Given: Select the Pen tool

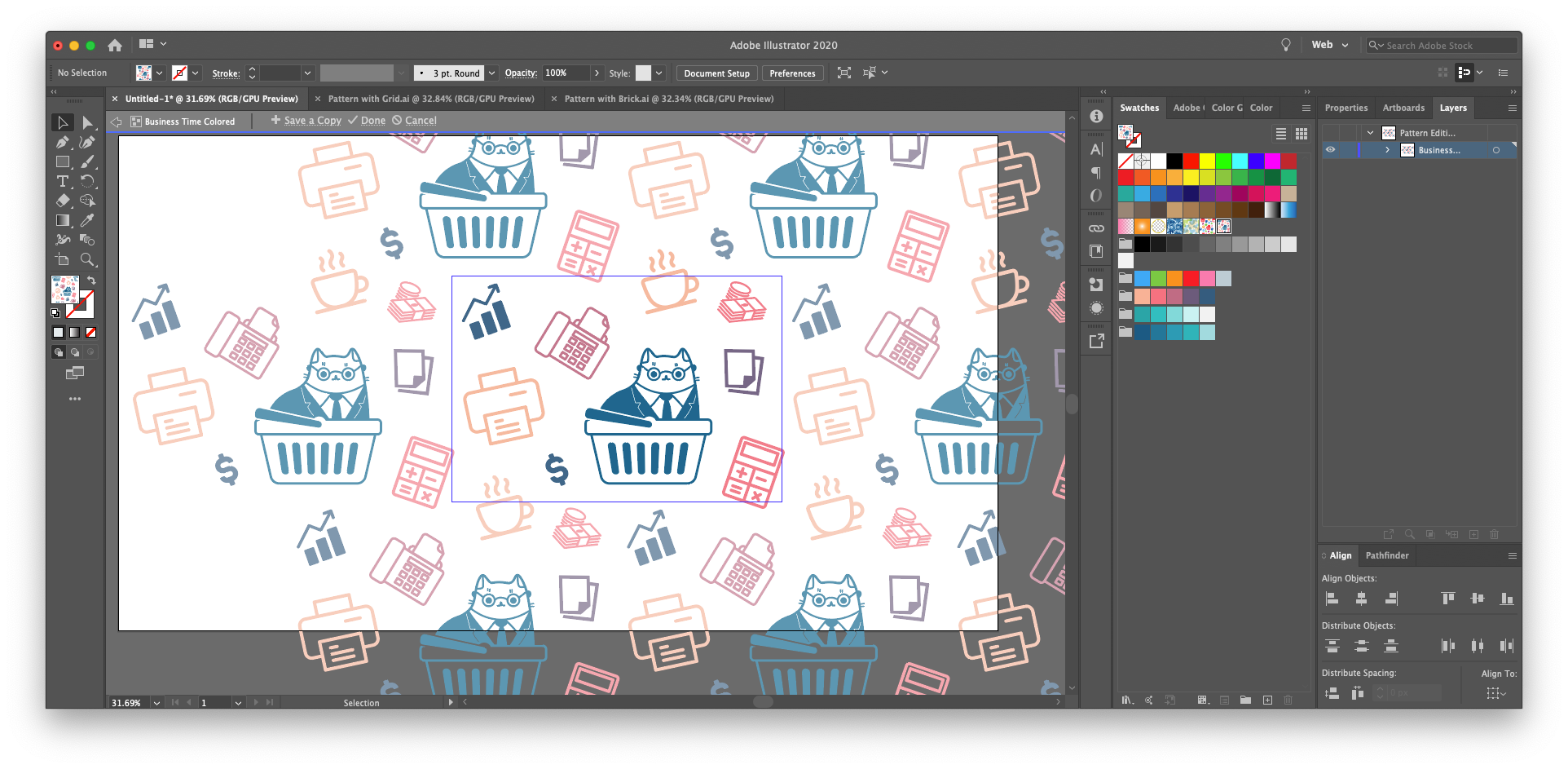Looking at the screenshot, I should click(x=63, y=142).
